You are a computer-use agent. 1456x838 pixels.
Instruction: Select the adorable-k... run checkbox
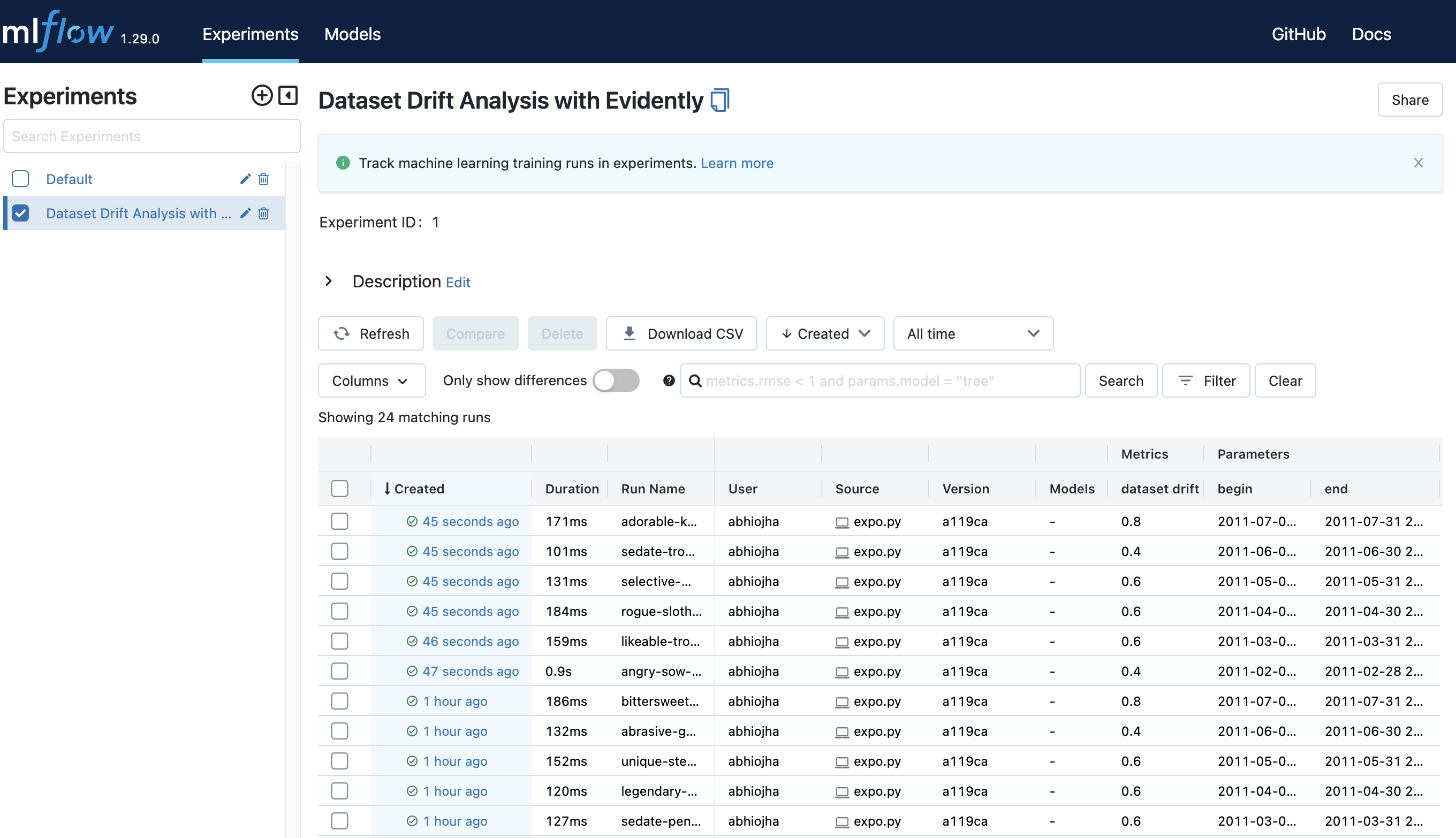click(x=340, y=521)
